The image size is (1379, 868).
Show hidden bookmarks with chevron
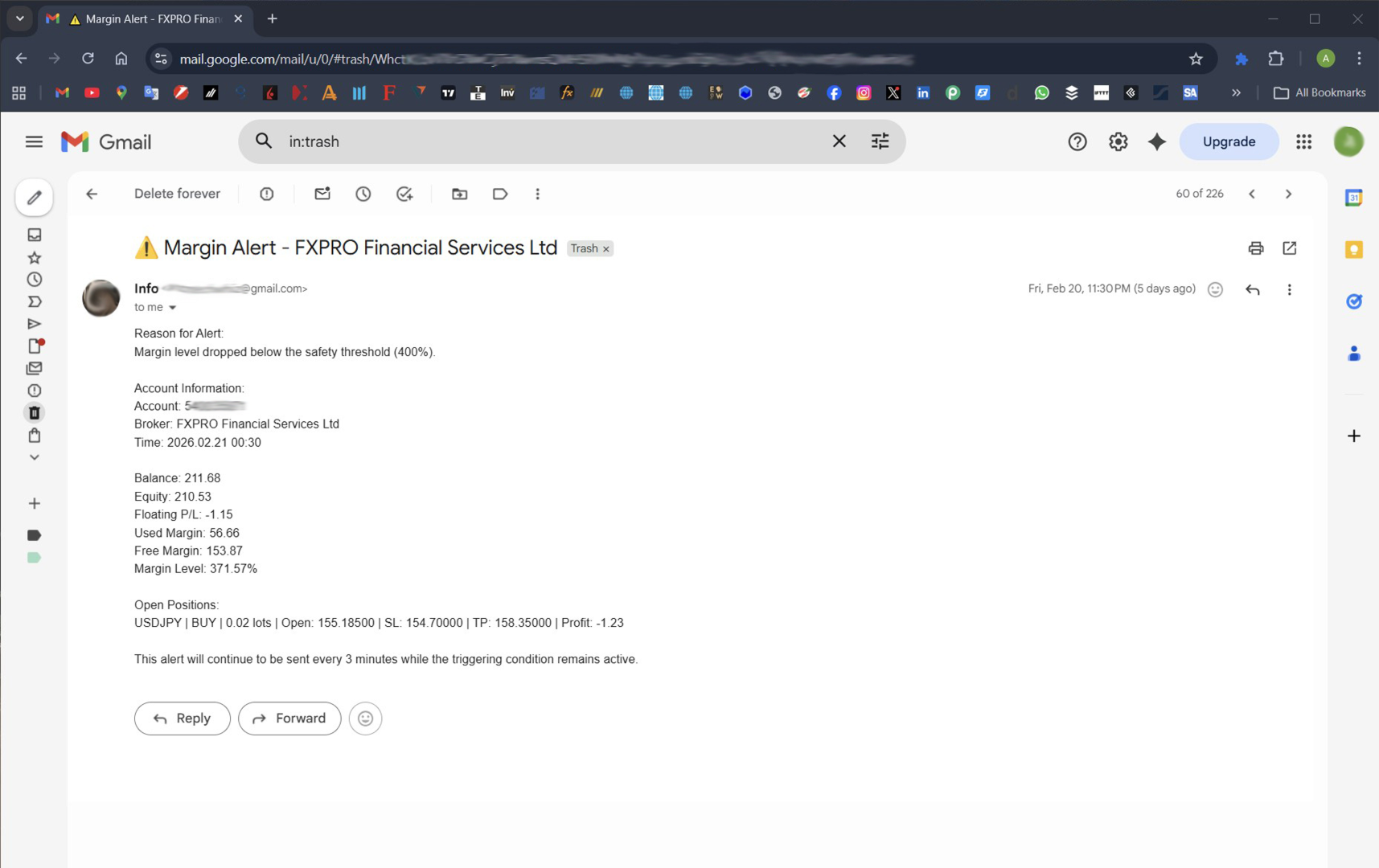pos(1236,93)
